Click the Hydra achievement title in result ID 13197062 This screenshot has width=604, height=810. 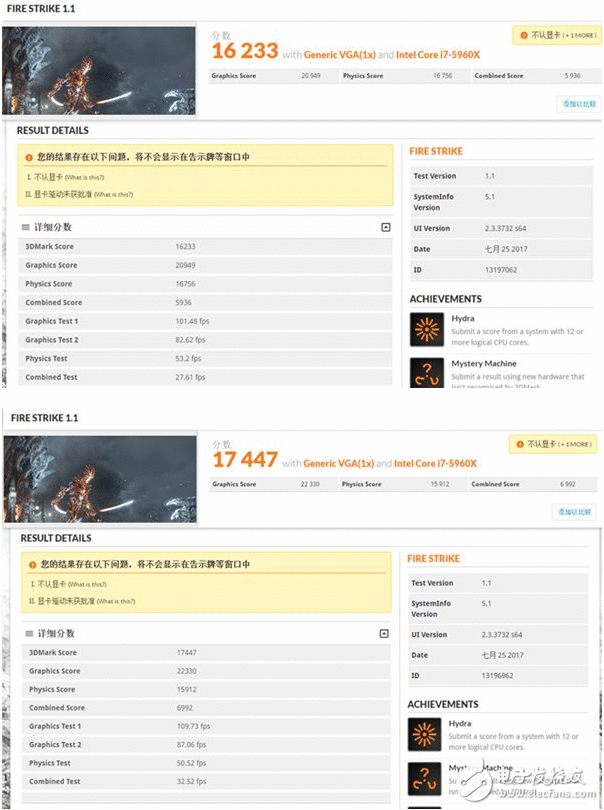point(463,319)
